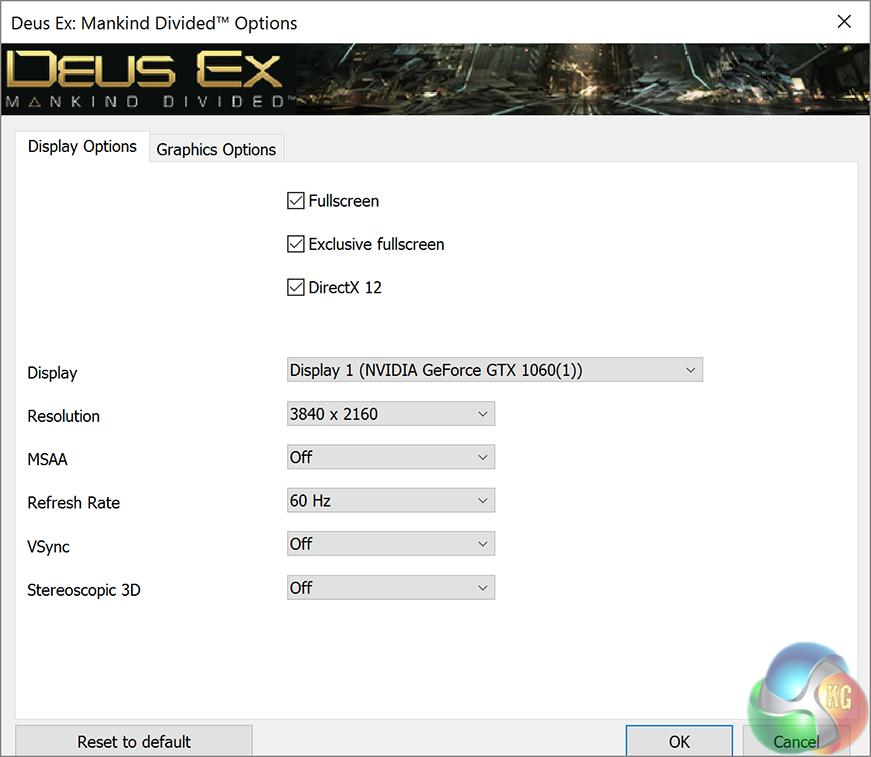Screen dimensions: 871x757
Task: Click the VSync label
Action: 48,547
